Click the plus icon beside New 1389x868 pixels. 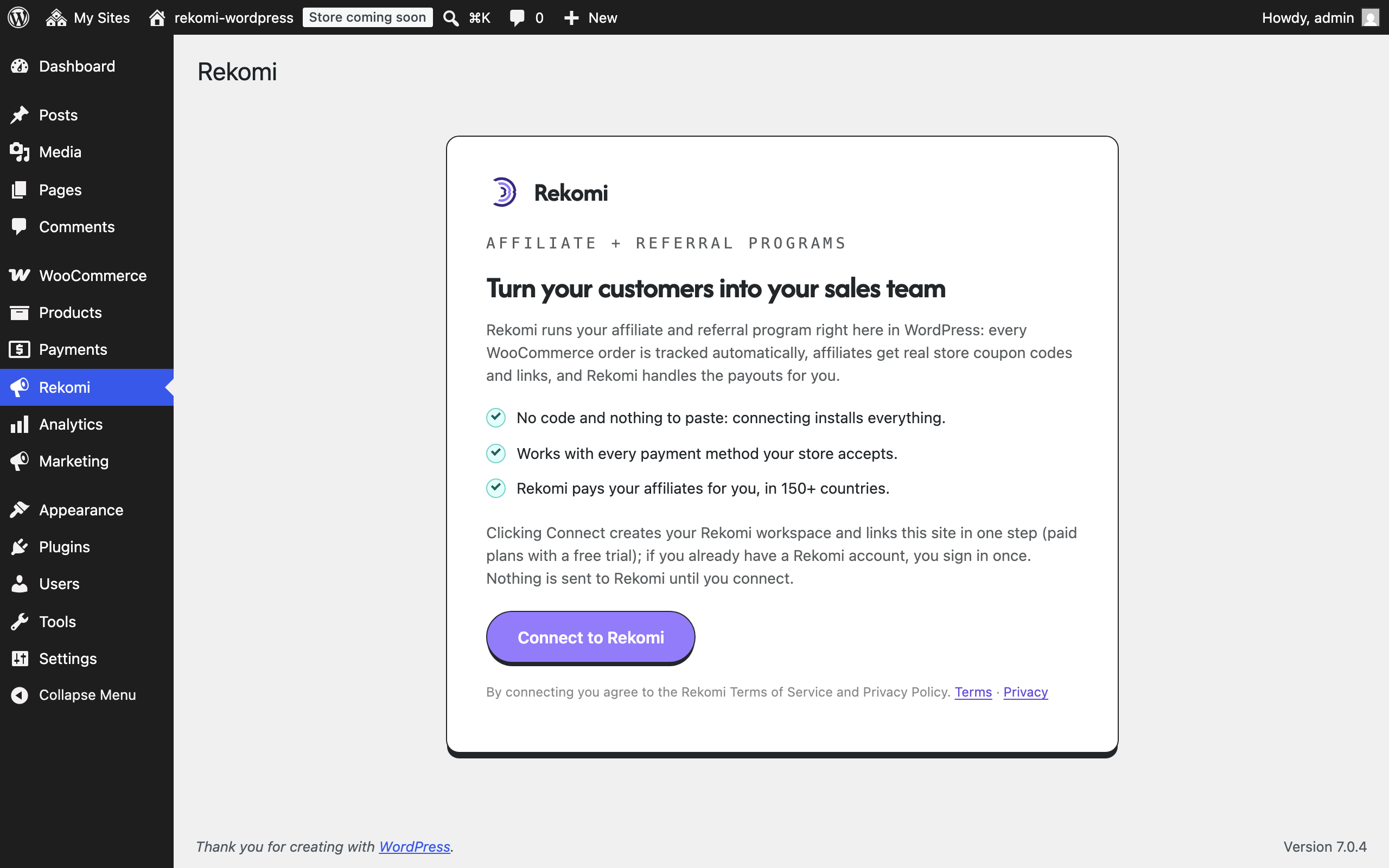(571, 18)
